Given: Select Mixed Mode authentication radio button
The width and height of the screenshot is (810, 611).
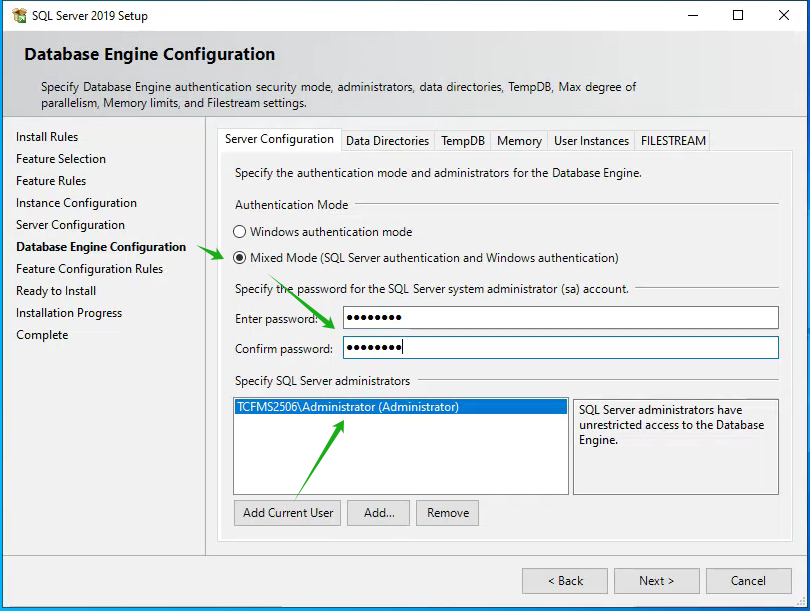Looking at the screenshot, I should coord(239,257).
